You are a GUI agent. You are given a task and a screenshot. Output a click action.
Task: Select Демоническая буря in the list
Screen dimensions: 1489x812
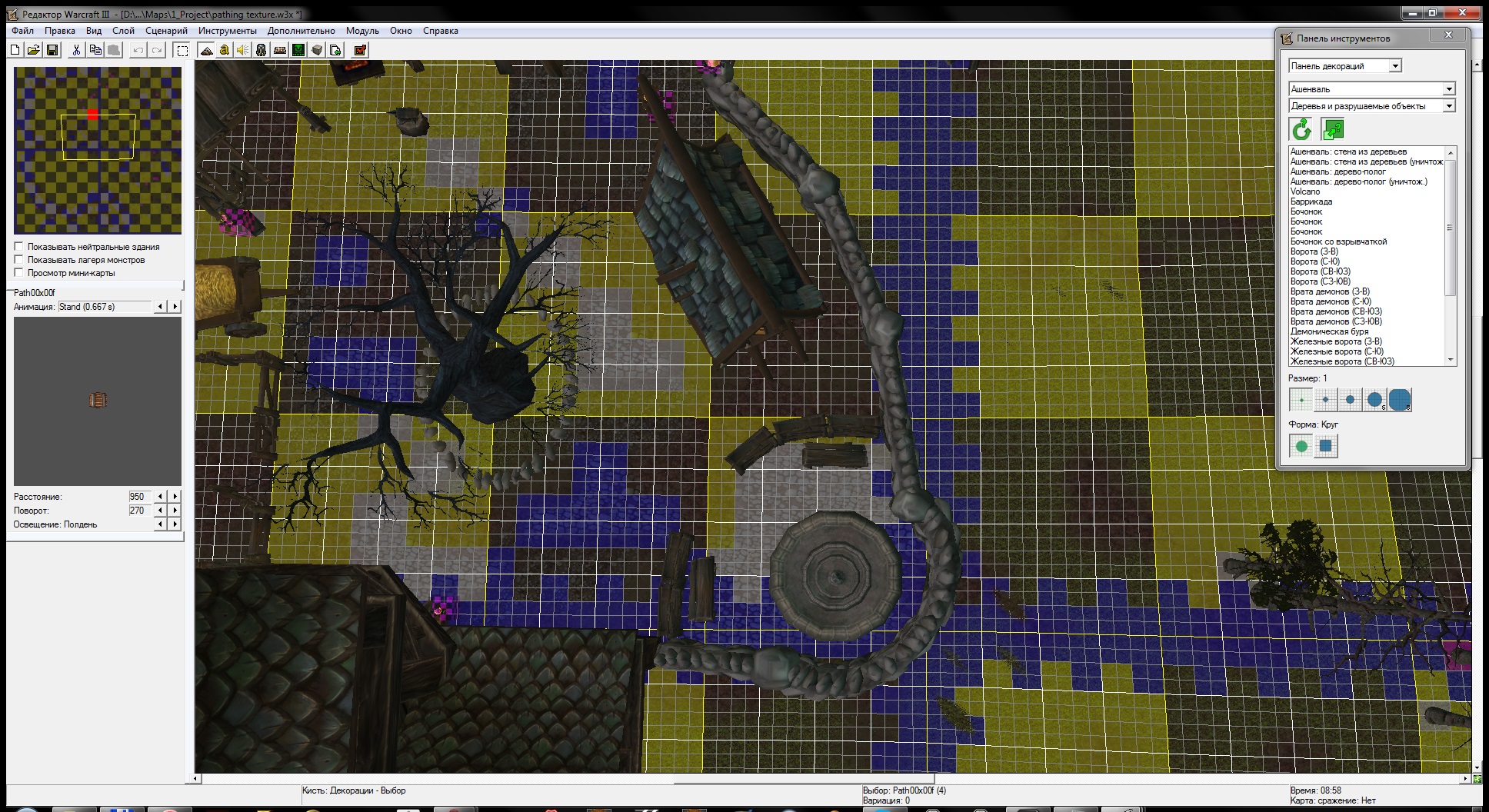click(x=1329, y=331)
